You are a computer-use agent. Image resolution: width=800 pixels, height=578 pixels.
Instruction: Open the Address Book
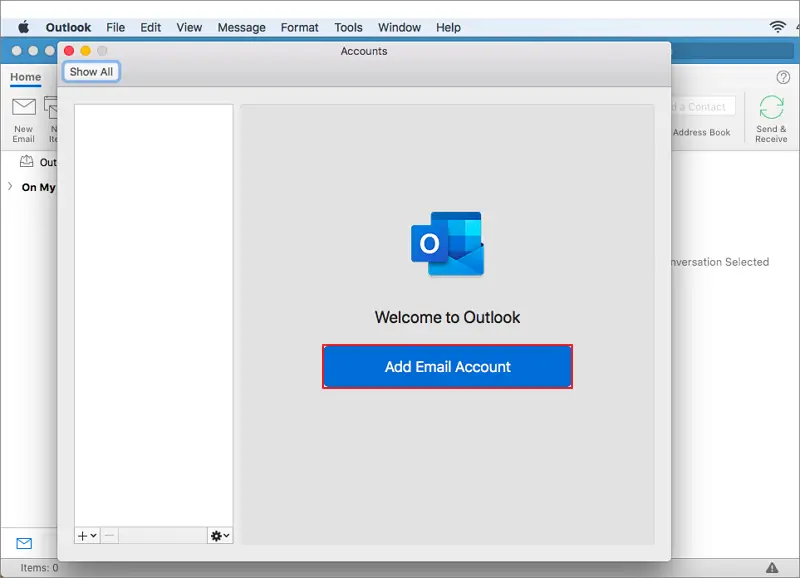(701, 132)
